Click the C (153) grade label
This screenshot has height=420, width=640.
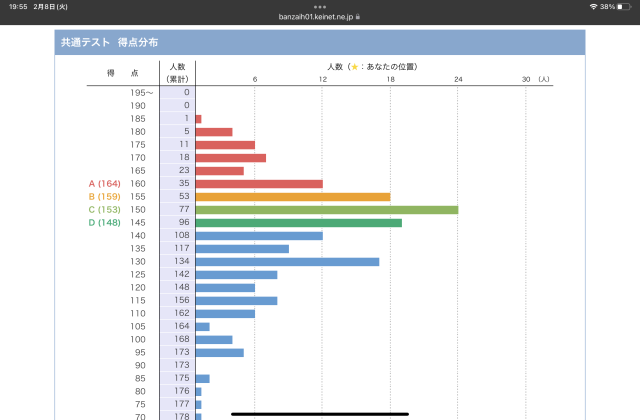104,210
